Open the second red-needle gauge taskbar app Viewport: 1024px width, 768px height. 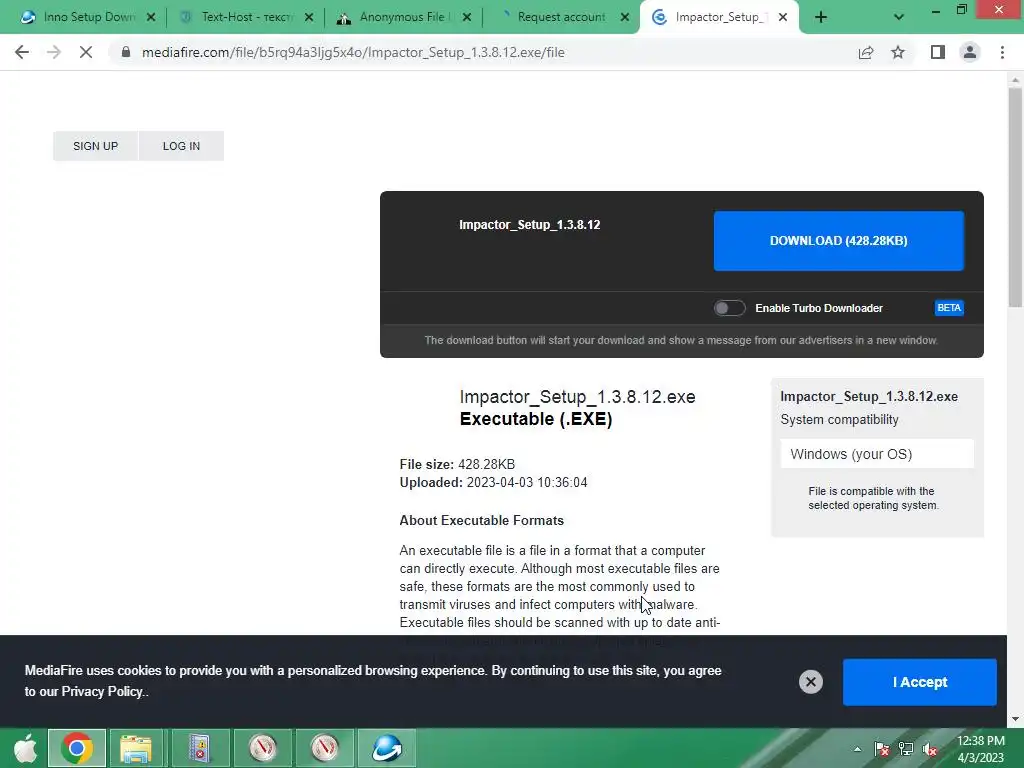click(x=325, y=748)
